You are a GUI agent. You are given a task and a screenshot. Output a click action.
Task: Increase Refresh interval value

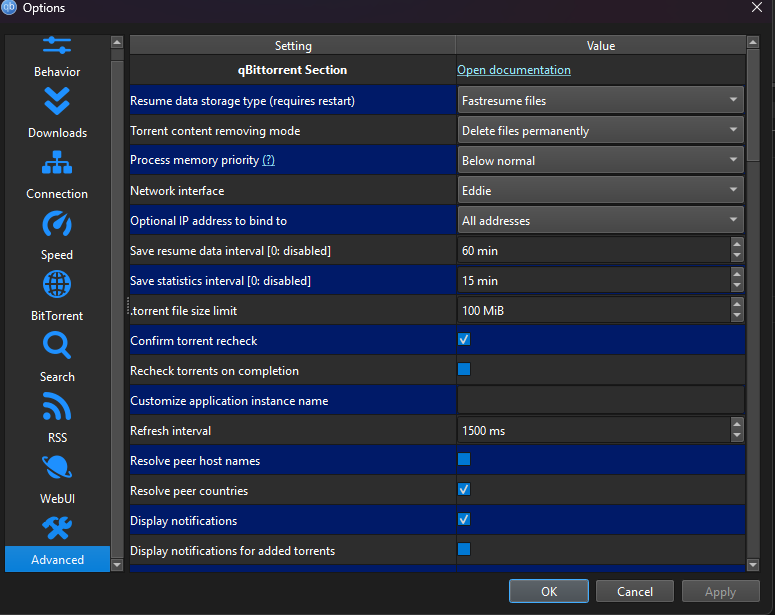pyautogui.click(x=737, y=424)
